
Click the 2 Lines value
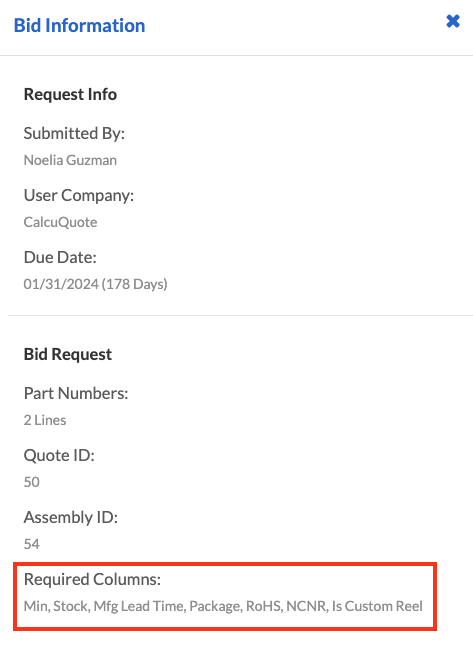pos(45,420)
